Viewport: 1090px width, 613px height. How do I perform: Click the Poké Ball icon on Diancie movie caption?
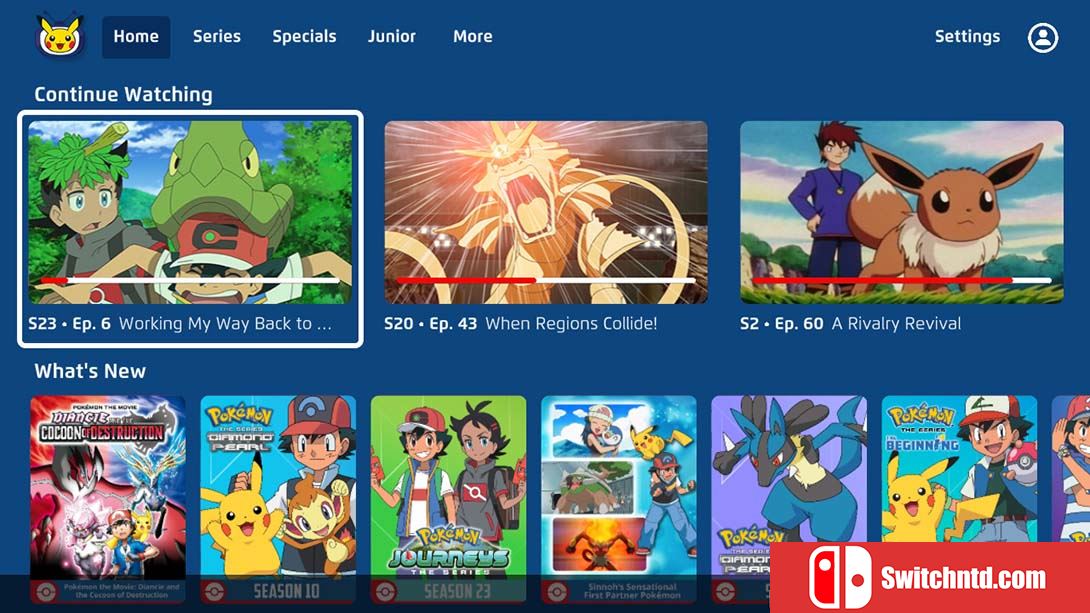click(x=45, y=591)
